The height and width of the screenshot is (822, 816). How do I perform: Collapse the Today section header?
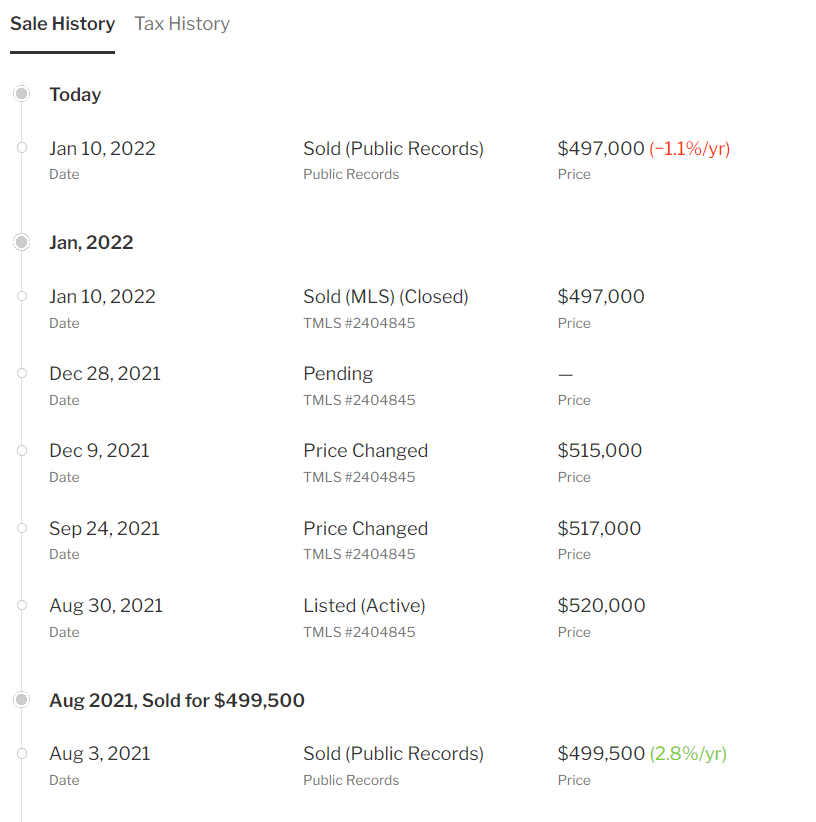[75, 95]
